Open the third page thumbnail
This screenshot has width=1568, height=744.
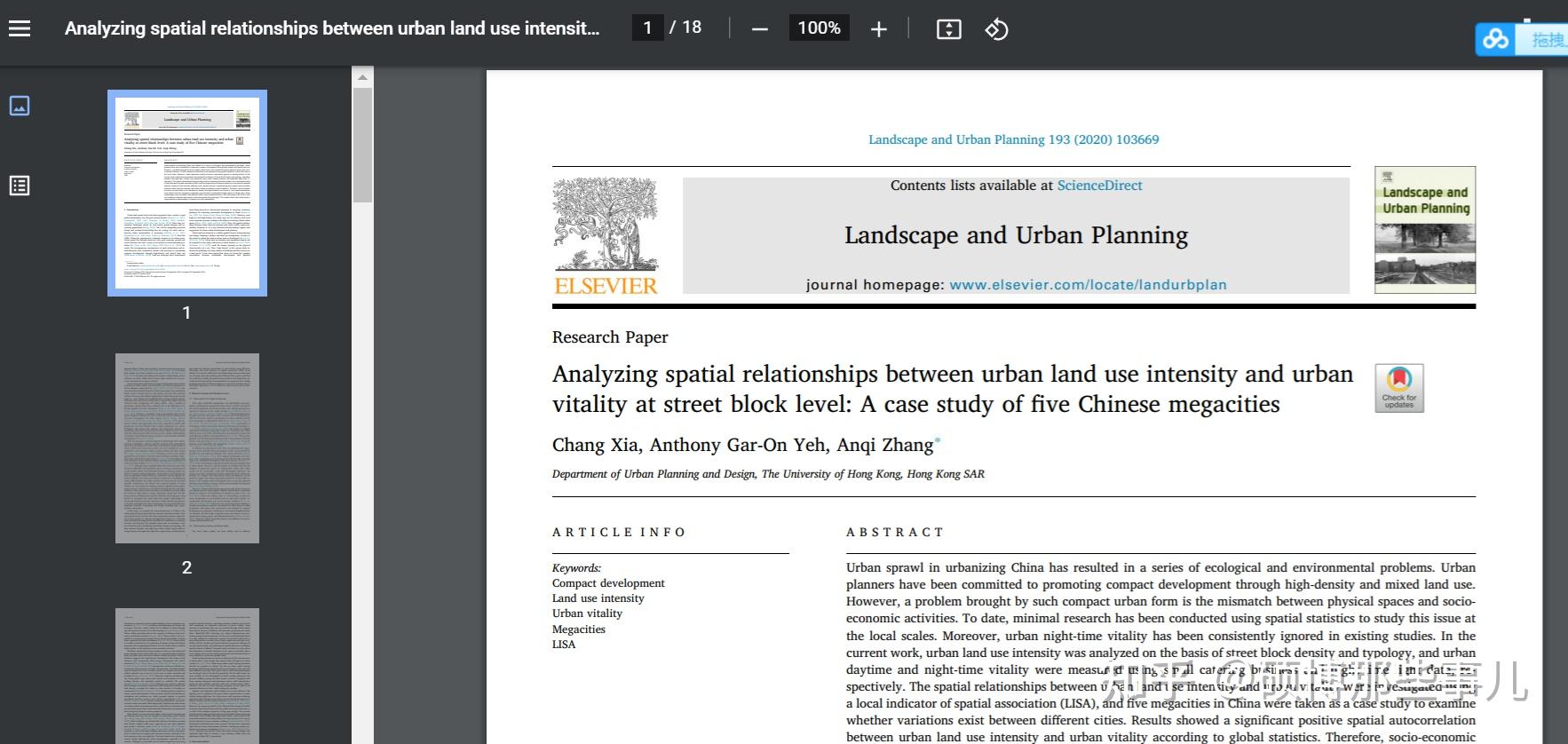point(187,676)
